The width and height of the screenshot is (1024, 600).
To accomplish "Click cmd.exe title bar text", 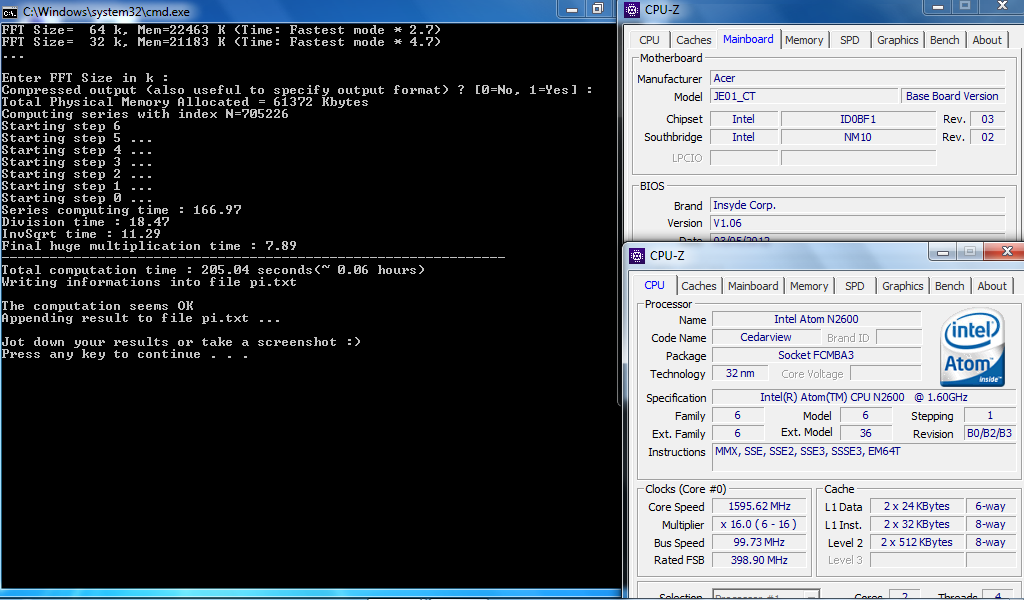I will click(x=106, y=12).
